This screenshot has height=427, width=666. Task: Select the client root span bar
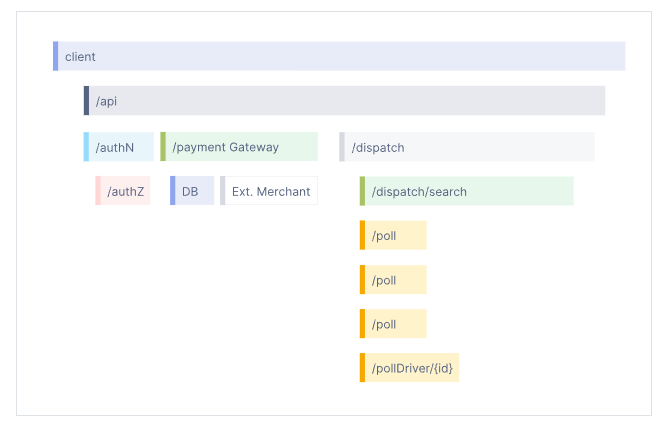340,57
